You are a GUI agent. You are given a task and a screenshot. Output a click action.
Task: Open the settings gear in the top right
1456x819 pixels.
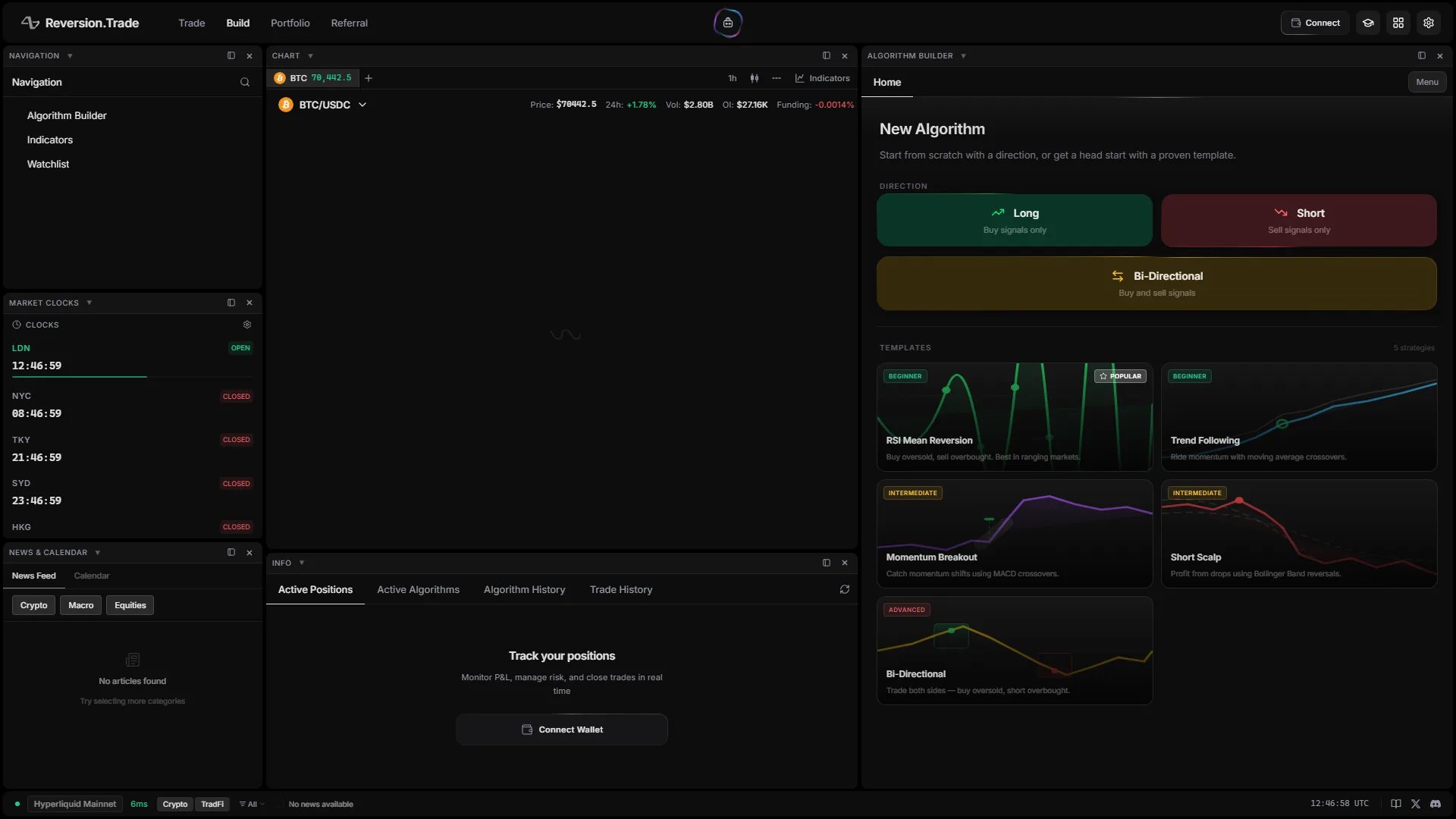pos(1428,23)
